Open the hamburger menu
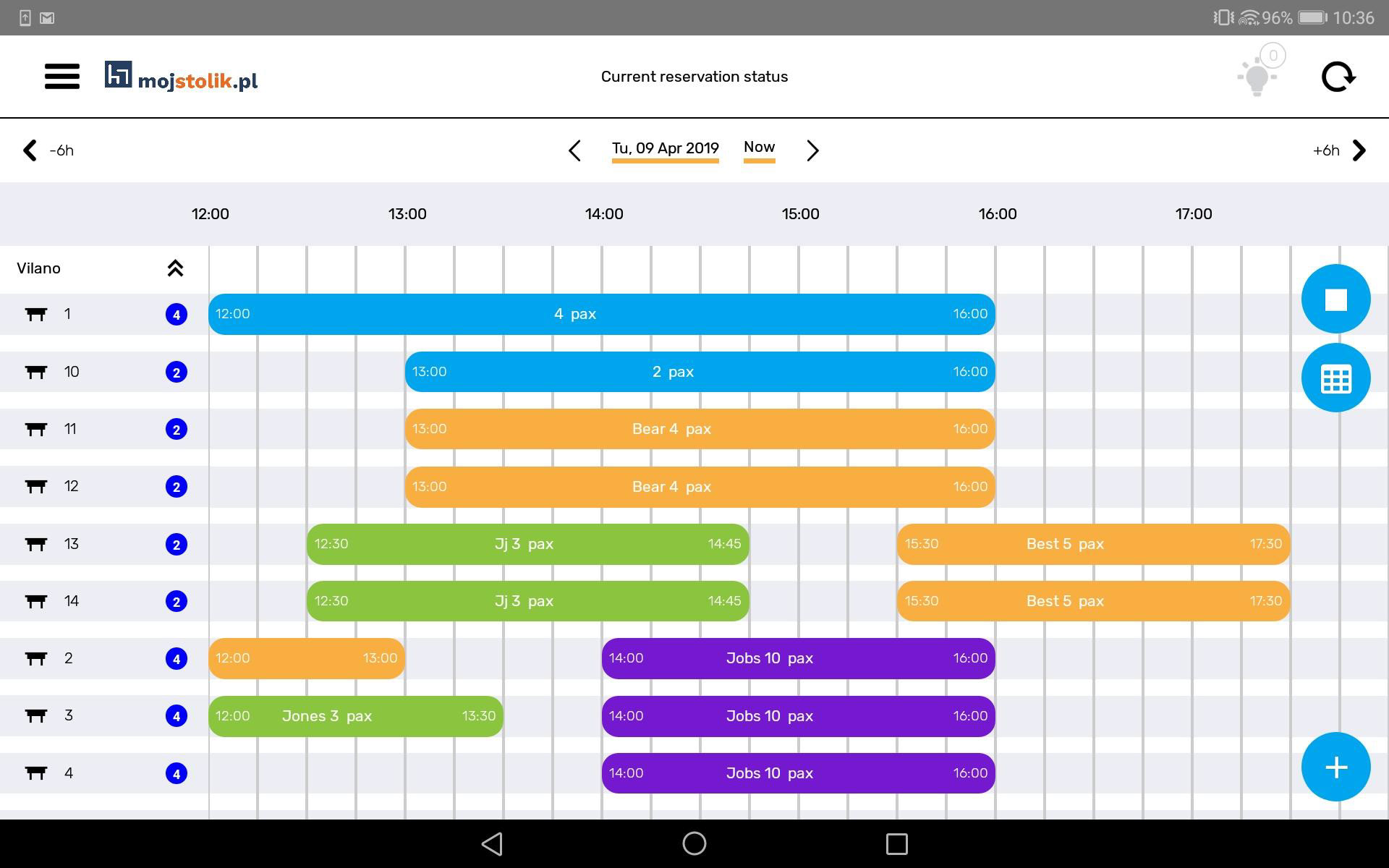Screen dimensions: 1389x868 click(62, 76)
